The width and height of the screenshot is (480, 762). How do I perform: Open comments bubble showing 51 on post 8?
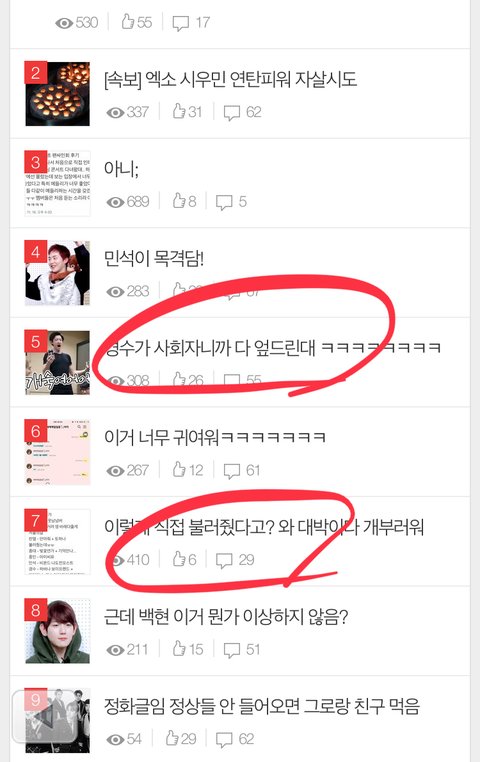(232, 649)
